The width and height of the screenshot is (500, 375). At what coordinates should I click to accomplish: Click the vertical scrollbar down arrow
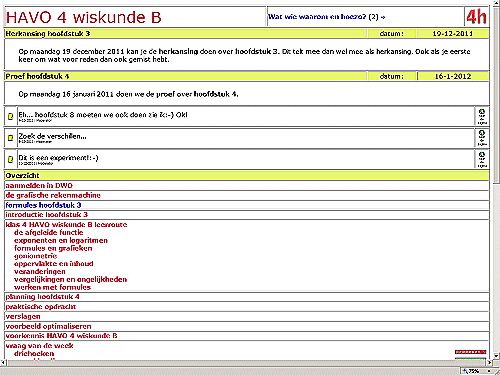point(496,356)
